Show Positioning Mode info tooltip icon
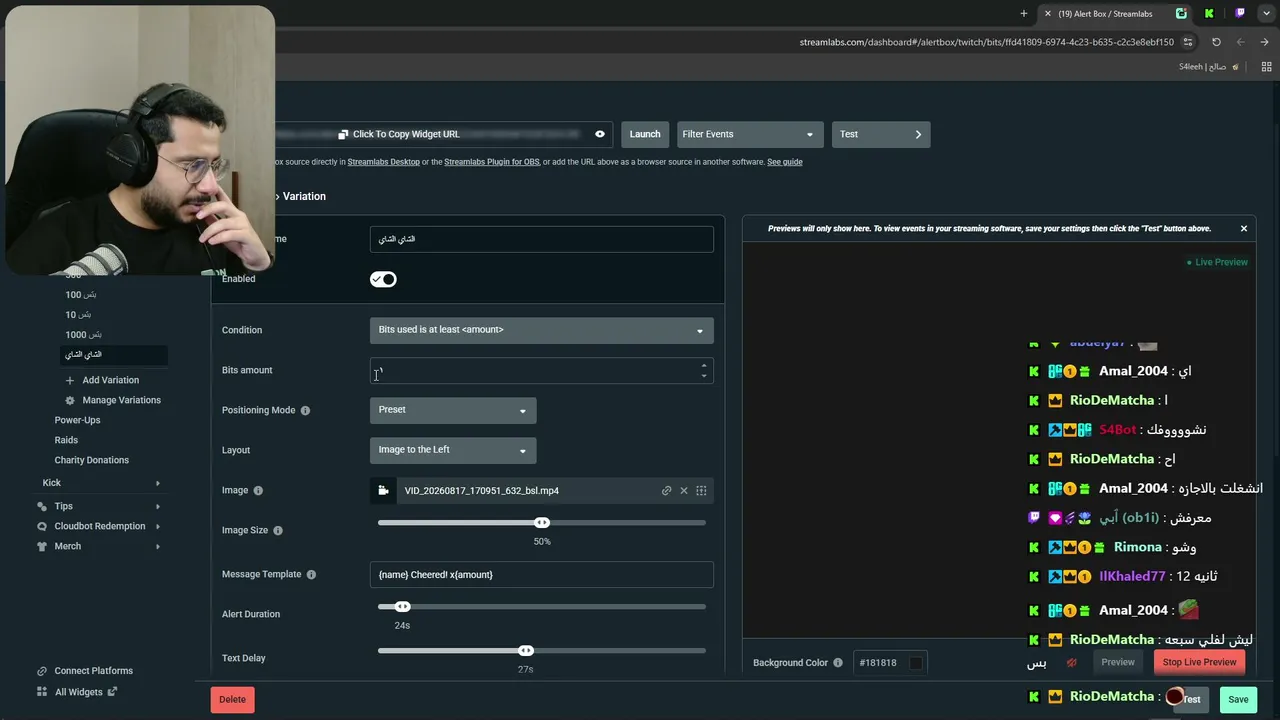Screen dimensions: 1280x720 (305, 410)
